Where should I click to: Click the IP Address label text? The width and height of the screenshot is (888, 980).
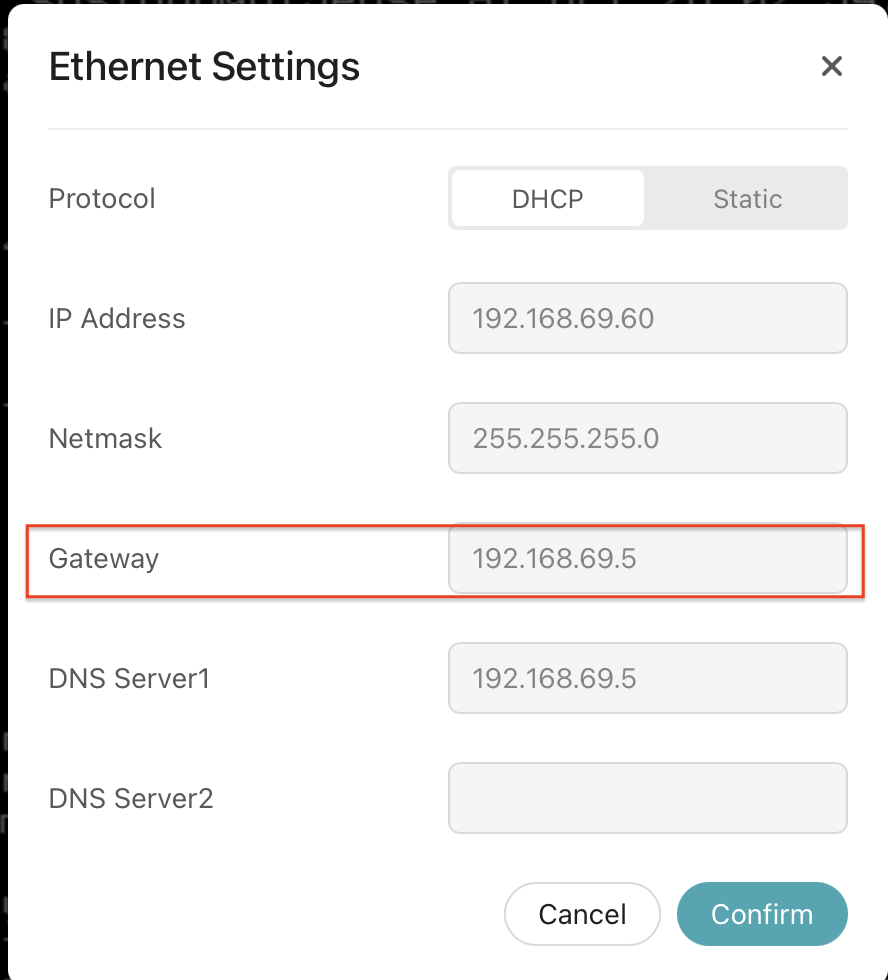[117, 319]
